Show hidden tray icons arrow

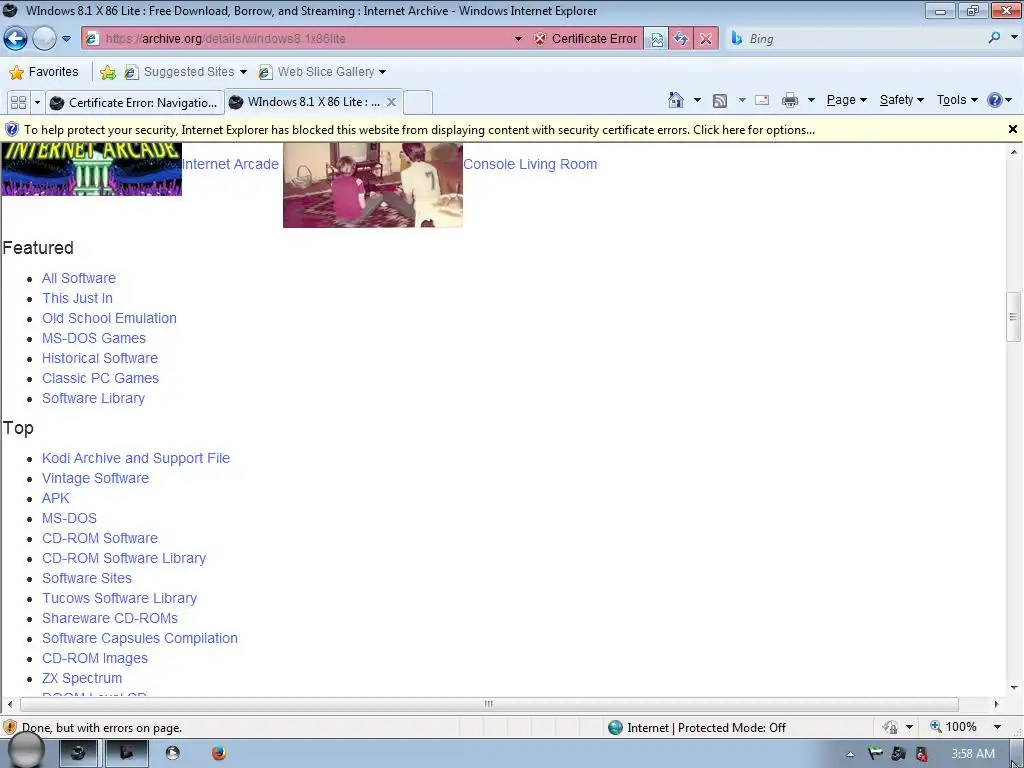point(850,754)
